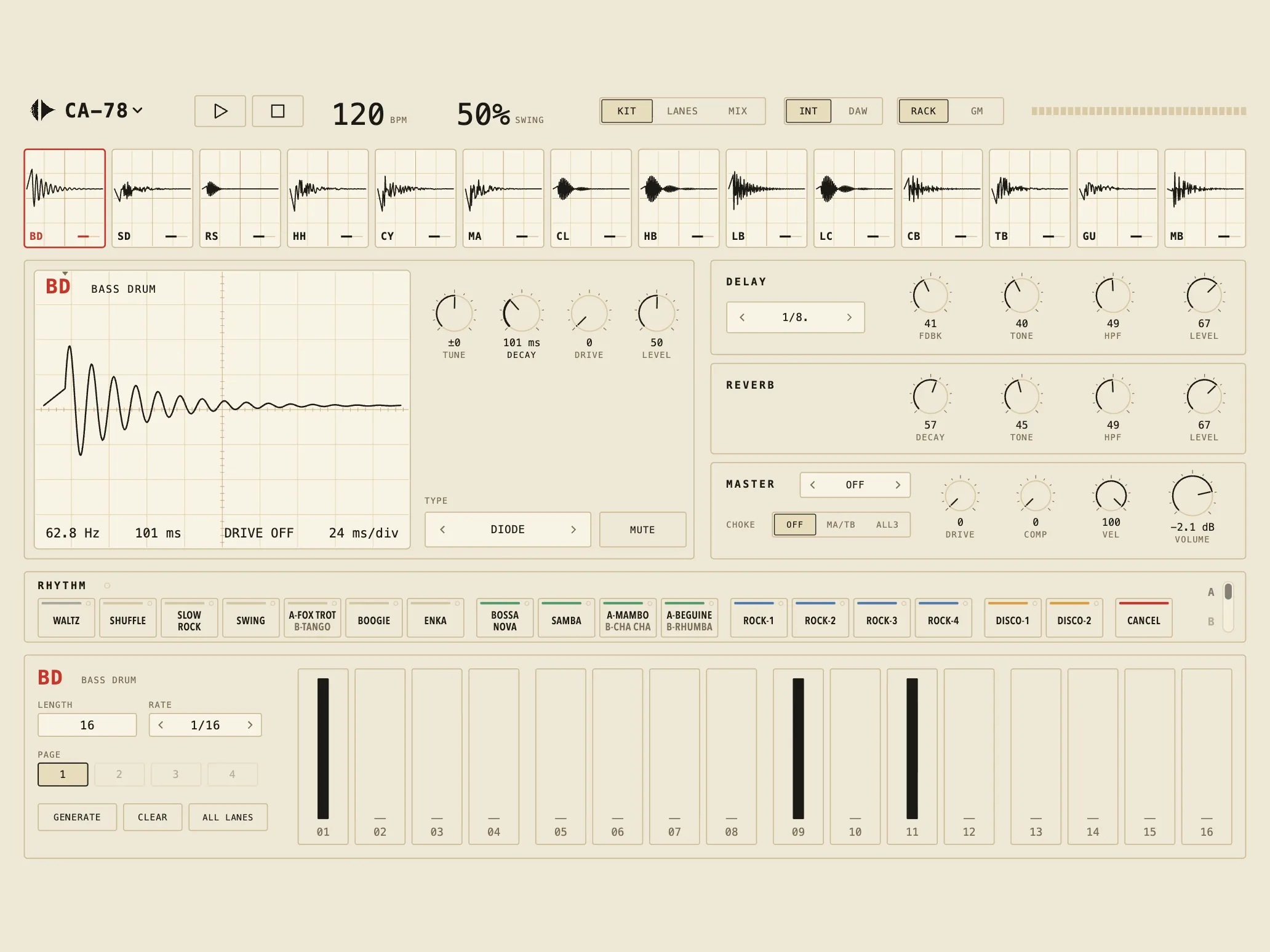
Task: Click the LENGTH field showing 16
Action: pyautogui.click(x=87, y=725)
